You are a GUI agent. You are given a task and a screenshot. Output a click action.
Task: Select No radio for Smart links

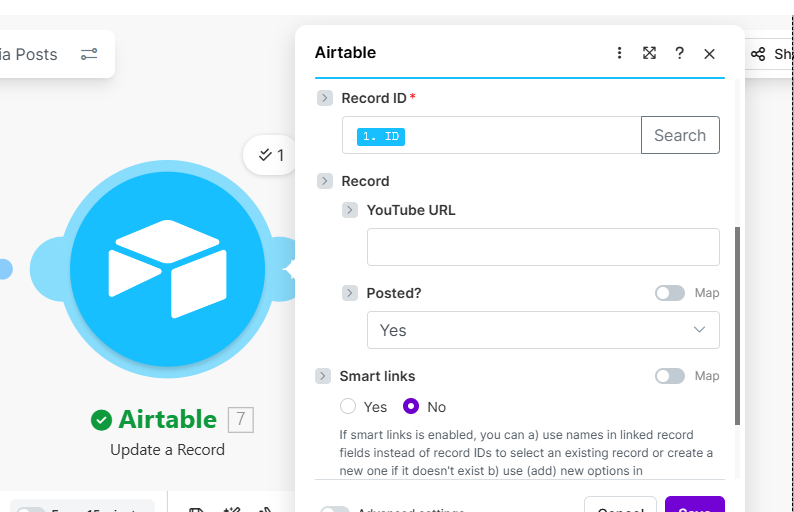[411, 406]
